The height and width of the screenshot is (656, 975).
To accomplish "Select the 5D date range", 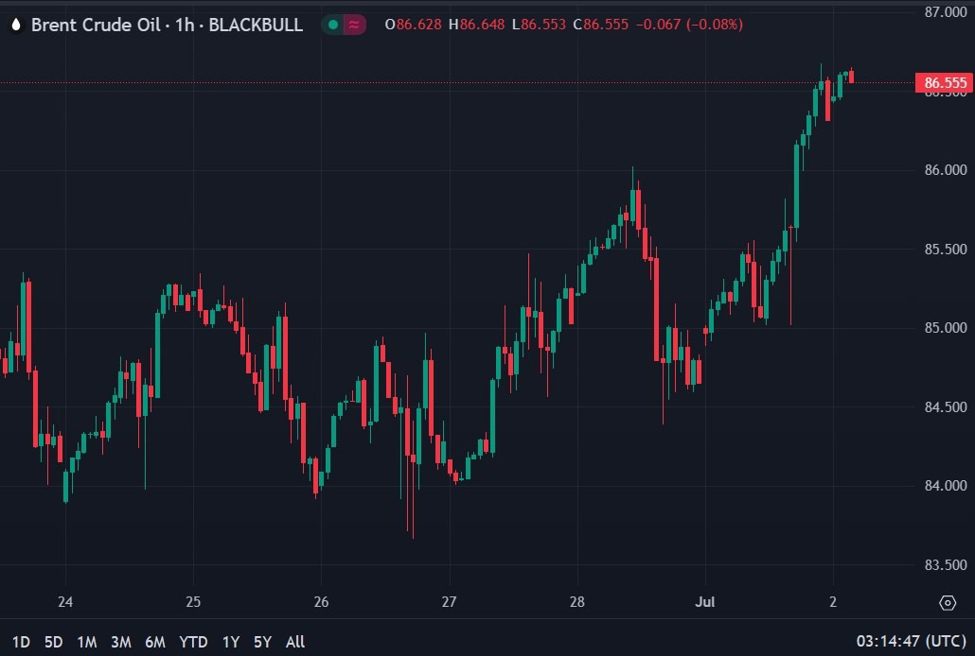I will (54, 642).
